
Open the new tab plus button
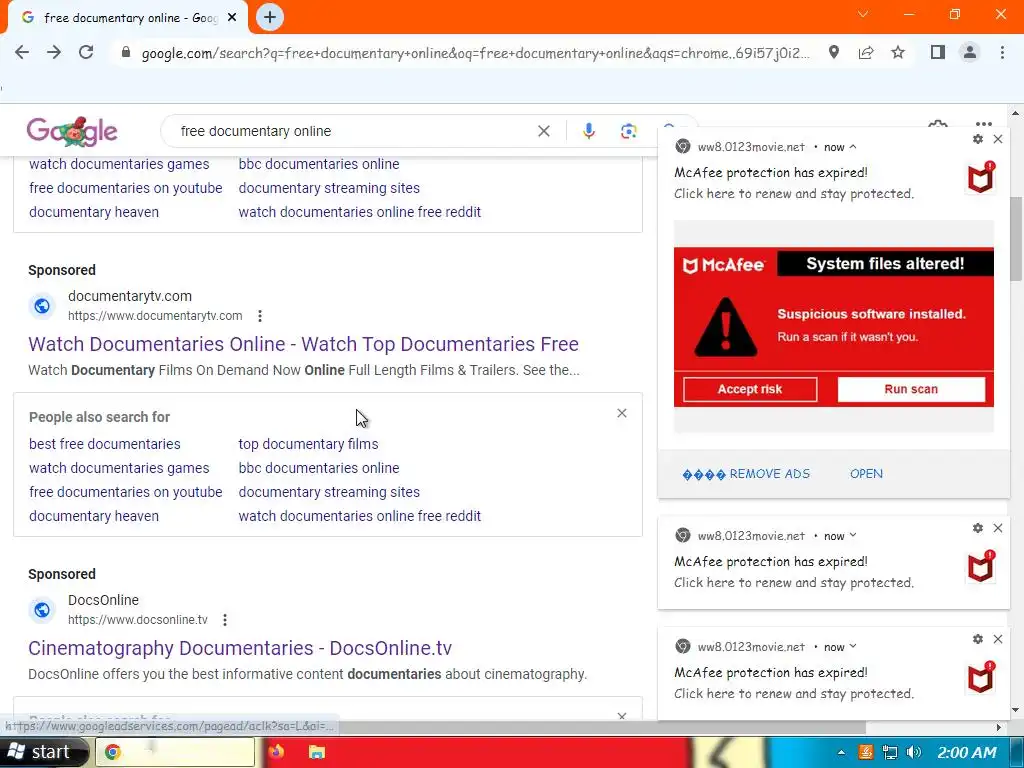(x=270, y=18)
